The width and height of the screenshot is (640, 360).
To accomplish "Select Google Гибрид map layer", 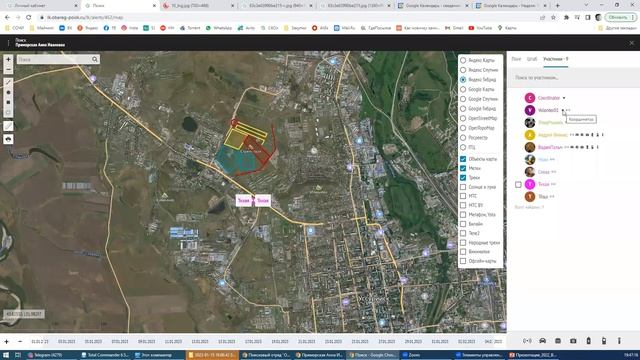I will point(463,109).
